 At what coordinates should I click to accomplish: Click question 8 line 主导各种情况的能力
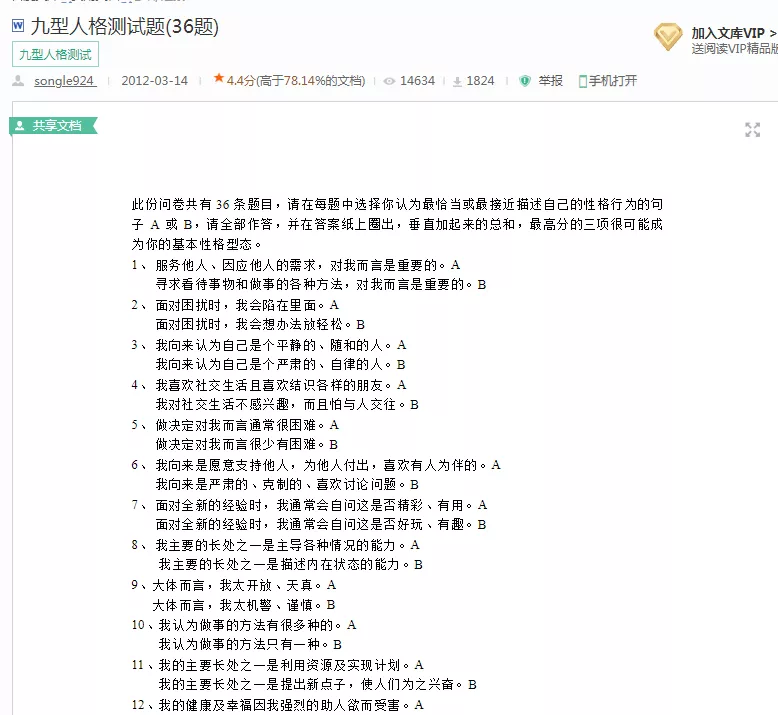pyautogui.click(x=287, y=546)
